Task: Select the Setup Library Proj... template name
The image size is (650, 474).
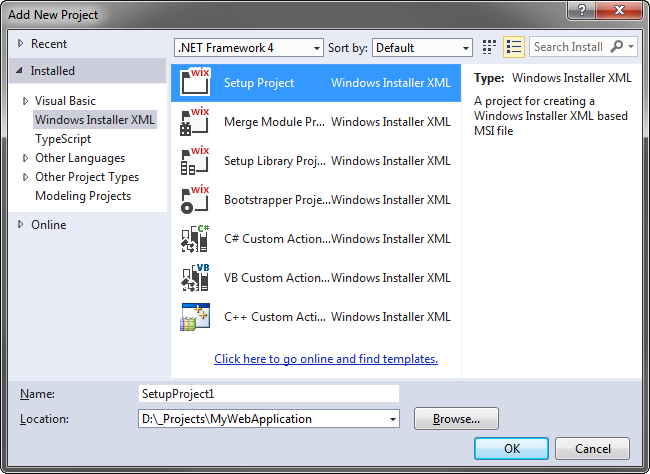Action: (x=274, y=161)
